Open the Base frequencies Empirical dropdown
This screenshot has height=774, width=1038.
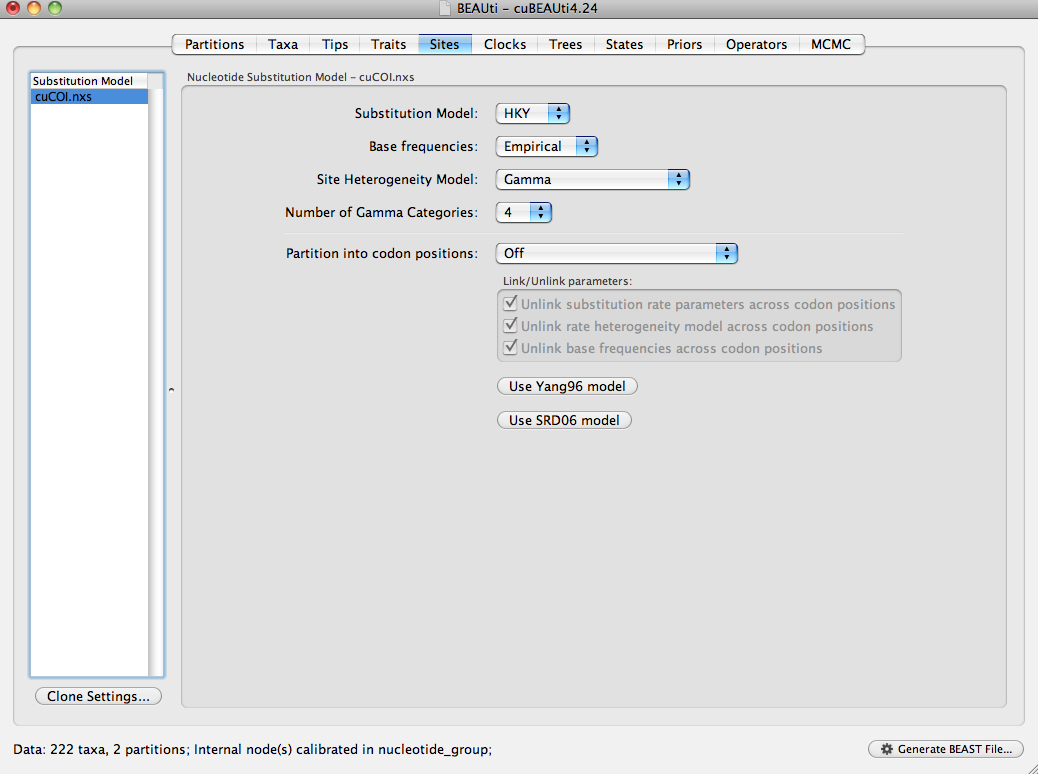tap(546, 146)
